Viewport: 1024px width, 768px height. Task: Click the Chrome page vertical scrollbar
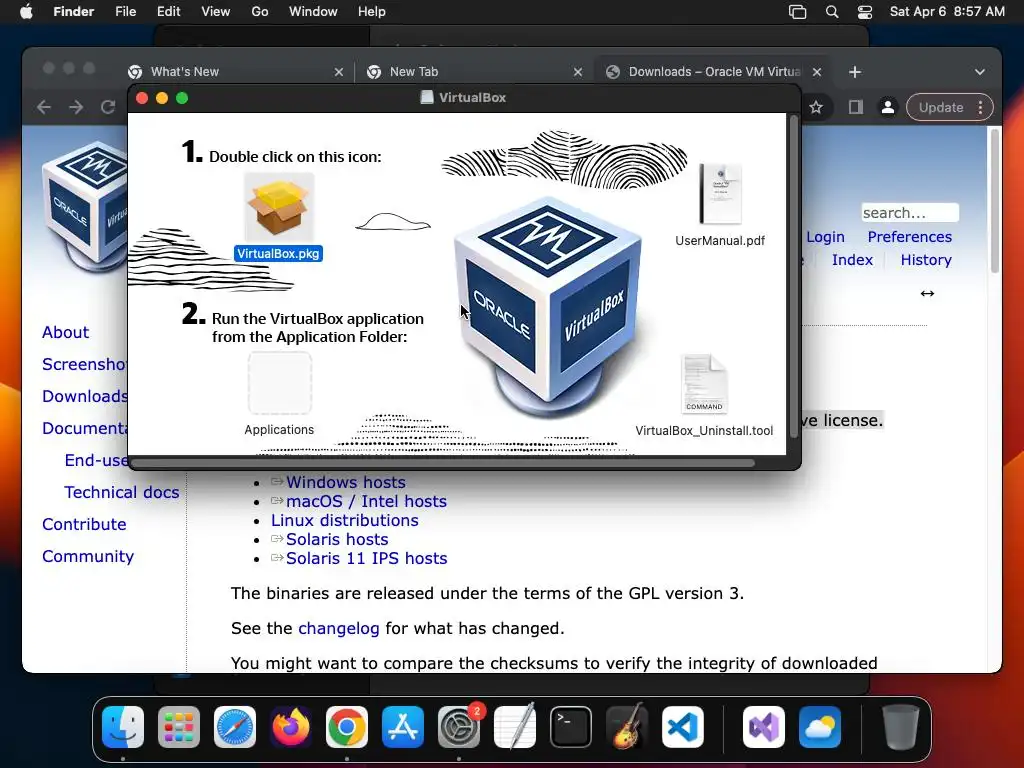[x=995, y=201]
